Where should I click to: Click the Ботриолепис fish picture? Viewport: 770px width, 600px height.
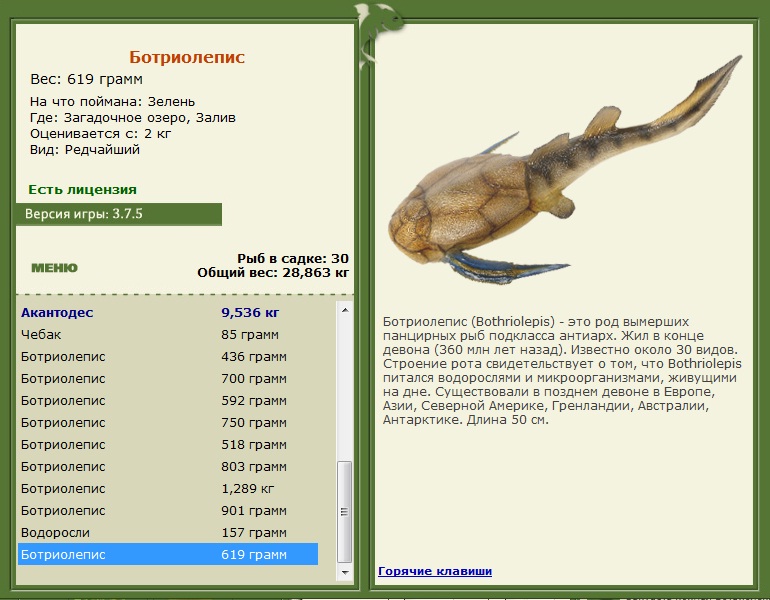click(565, 172)
